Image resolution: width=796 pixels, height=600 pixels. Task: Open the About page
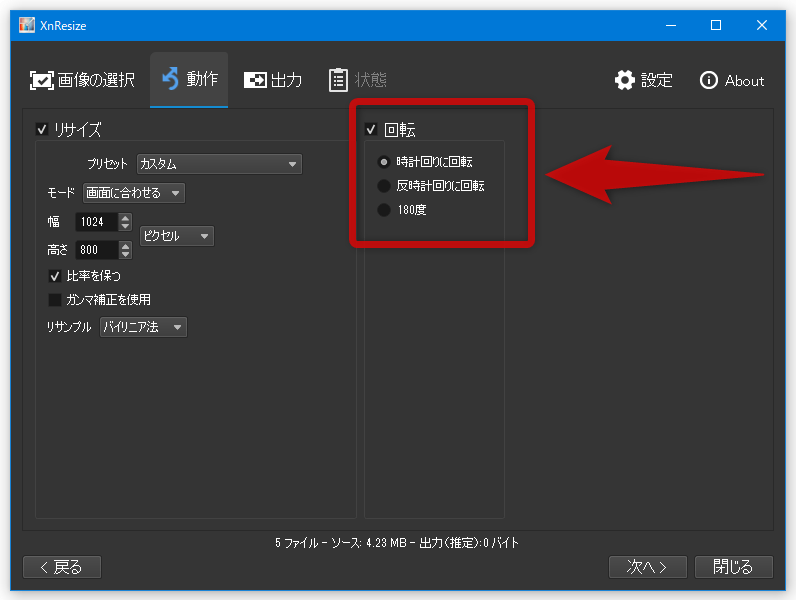pos(732,80)
